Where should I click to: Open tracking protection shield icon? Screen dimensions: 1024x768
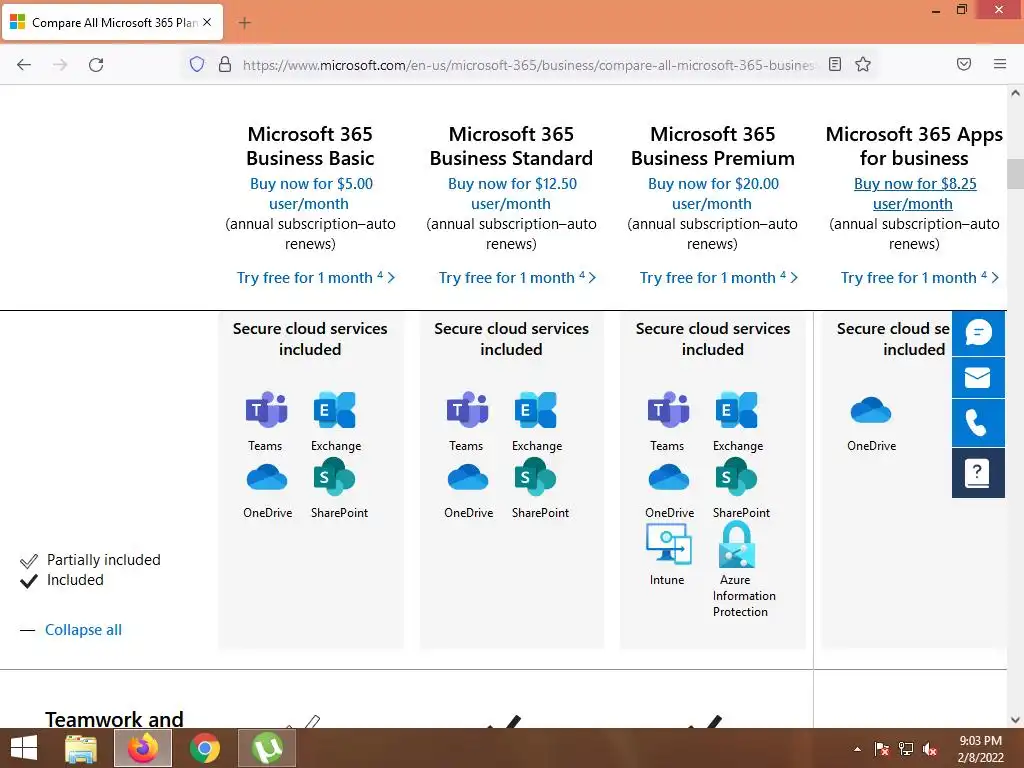(197, 64)
